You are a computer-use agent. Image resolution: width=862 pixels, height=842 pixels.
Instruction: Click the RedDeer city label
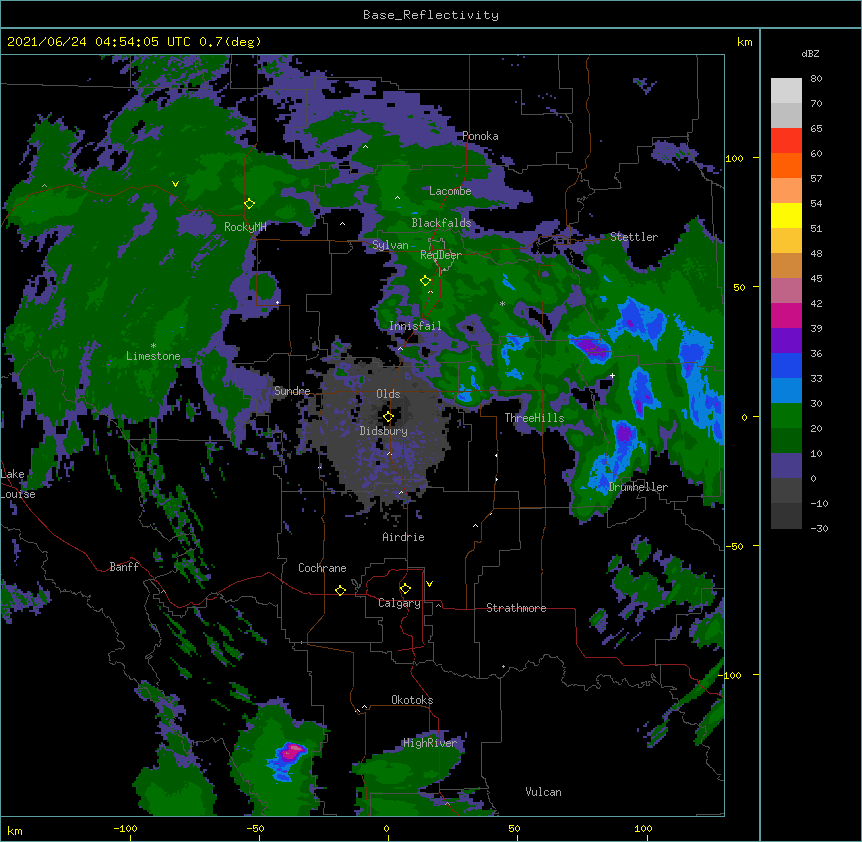(440, 255)
